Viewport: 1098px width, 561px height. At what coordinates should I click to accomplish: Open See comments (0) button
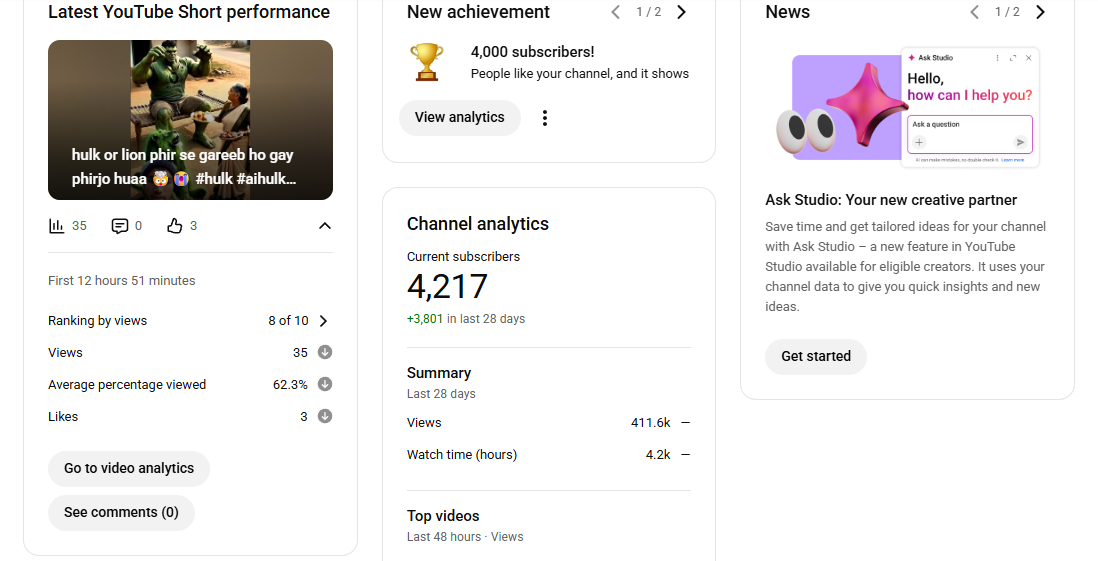point(121,513)
